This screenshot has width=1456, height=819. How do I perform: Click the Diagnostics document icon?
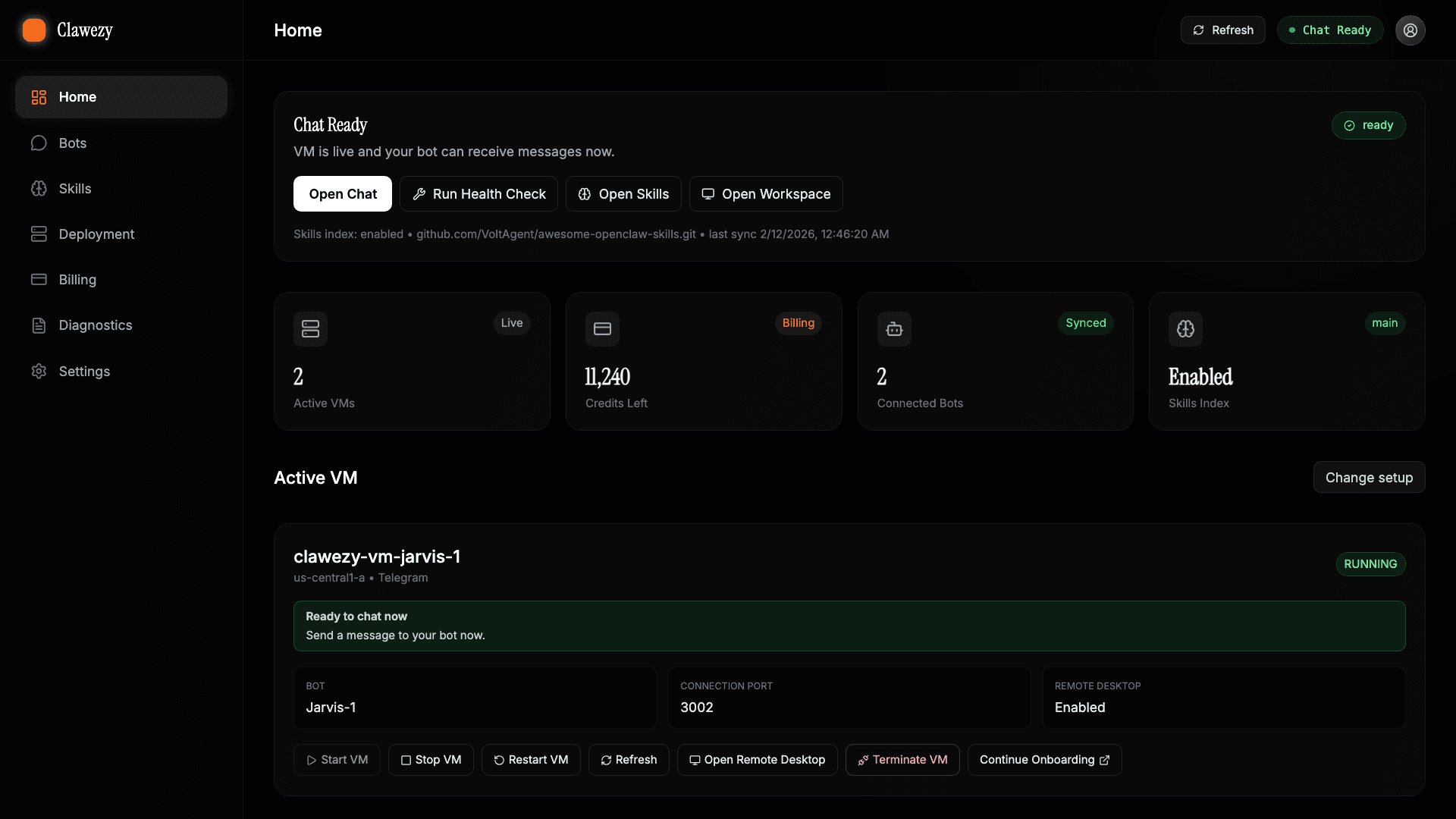tap(39, 325)
